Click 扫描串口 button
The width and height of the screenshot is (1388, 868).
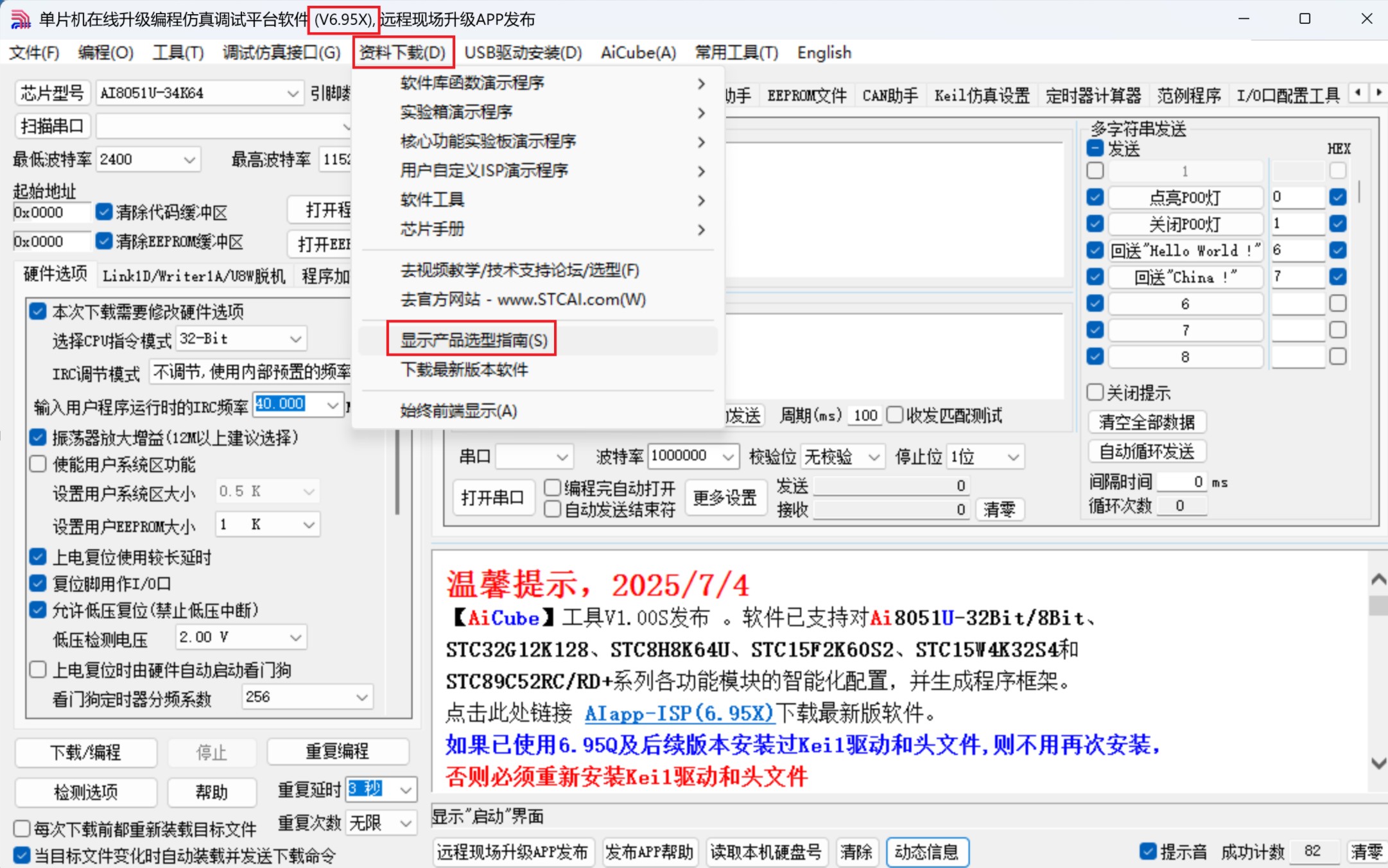[52, 126]
